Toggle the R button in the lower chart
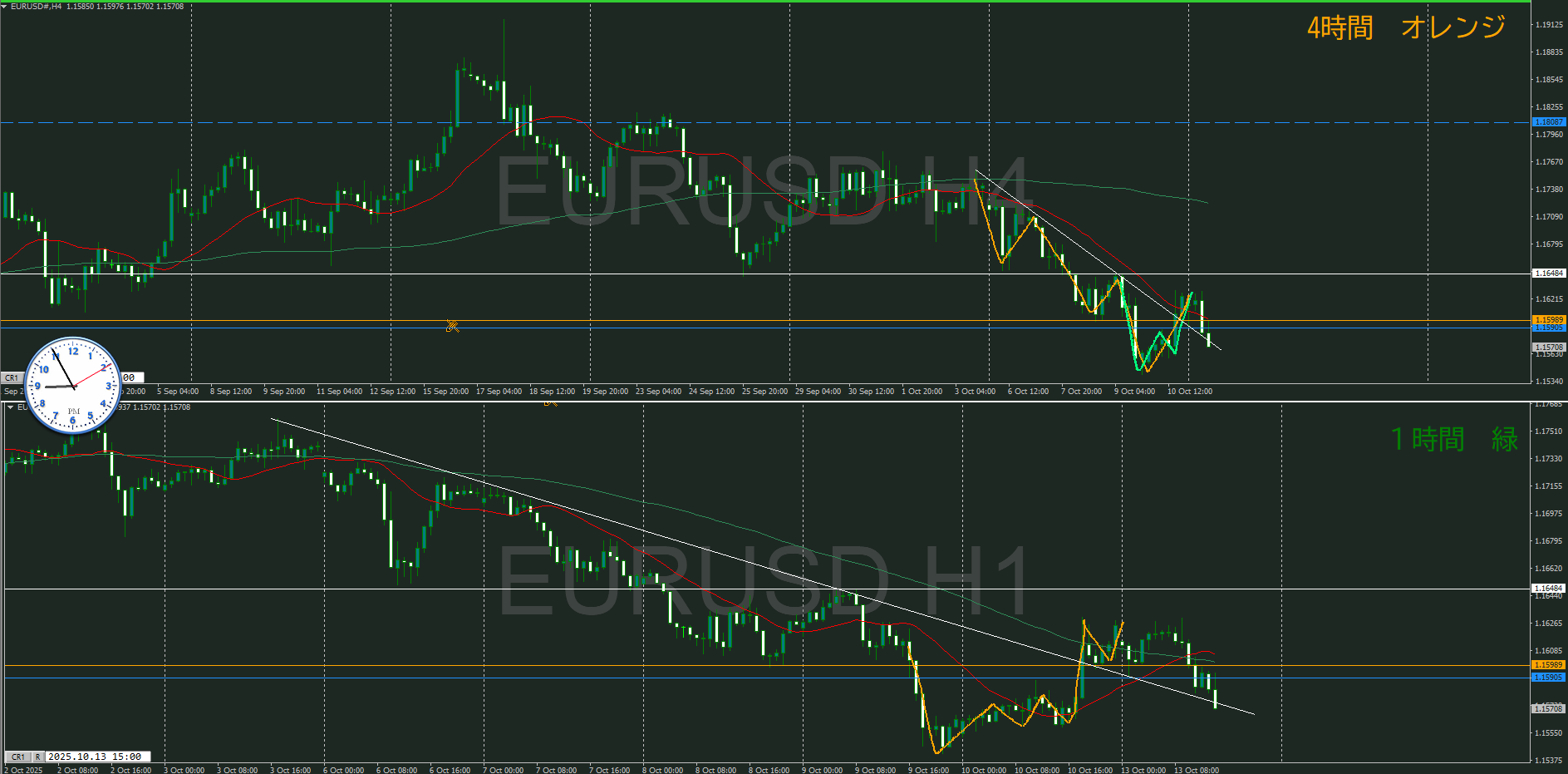The width and height of the screenshot is (1568, 774). (37, 757)
